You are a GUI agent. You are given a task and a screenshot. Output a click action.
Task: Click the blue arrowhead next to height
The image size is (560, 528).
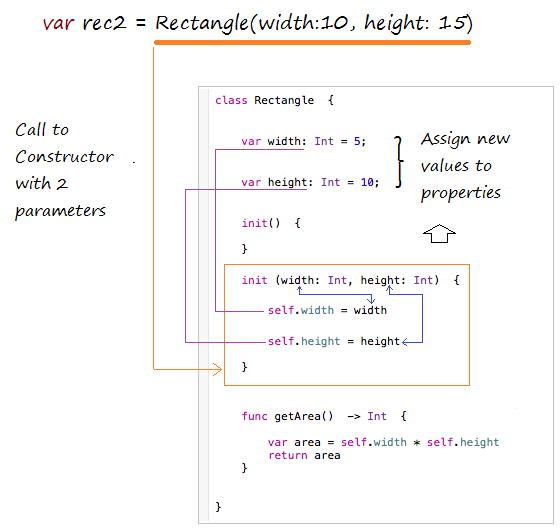(x=405, y=342)
